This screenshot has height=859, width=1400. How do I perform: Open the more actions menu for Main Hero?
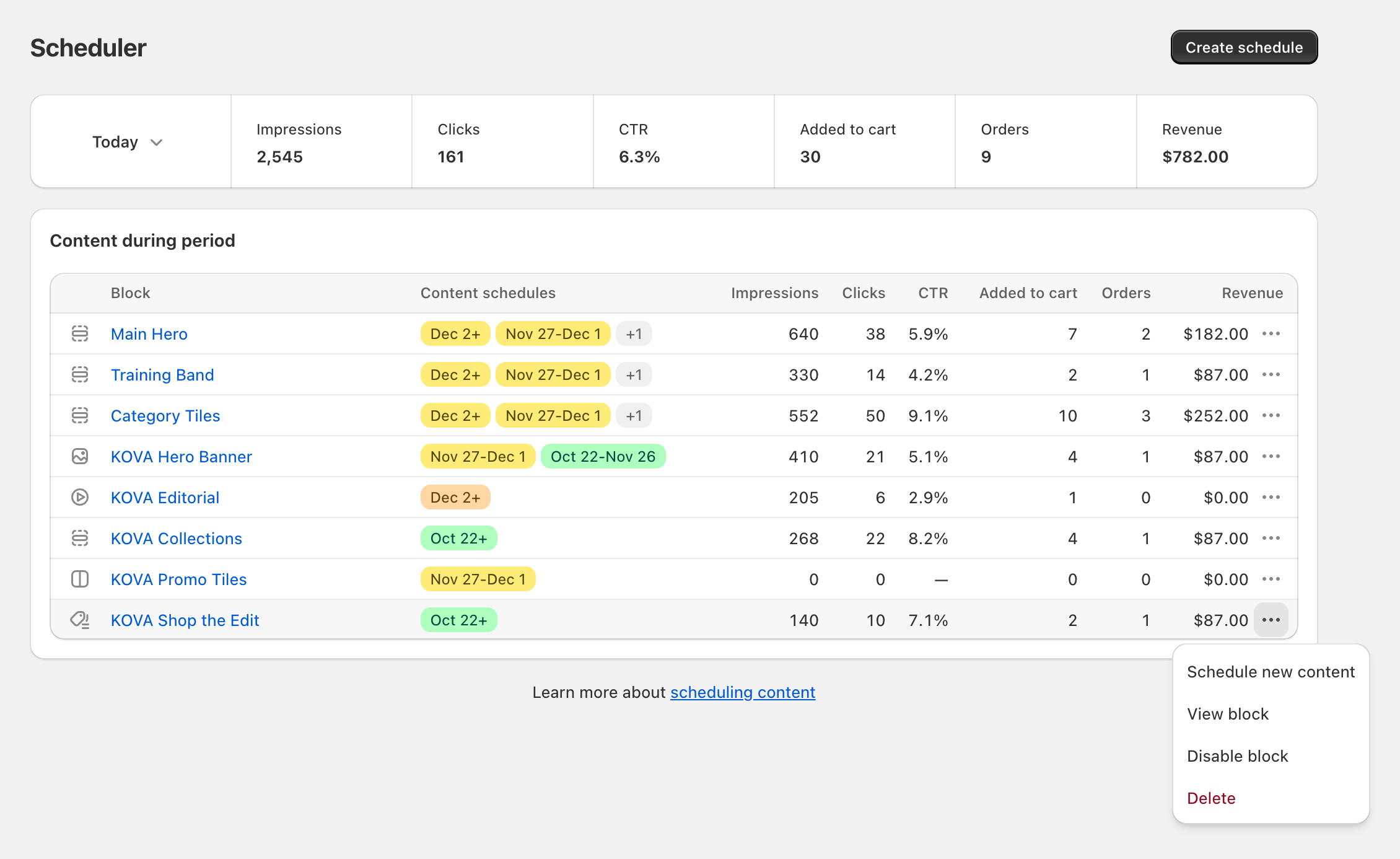(x=1271, y=333)
